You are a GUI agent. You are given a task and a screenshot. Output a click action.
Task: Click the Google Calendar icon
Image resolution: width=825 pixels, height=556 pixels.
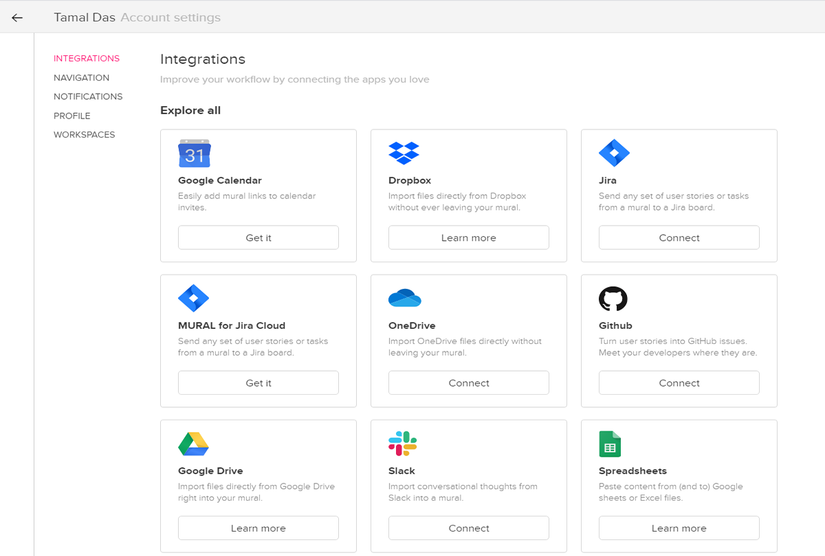click(x=194, y=153)
